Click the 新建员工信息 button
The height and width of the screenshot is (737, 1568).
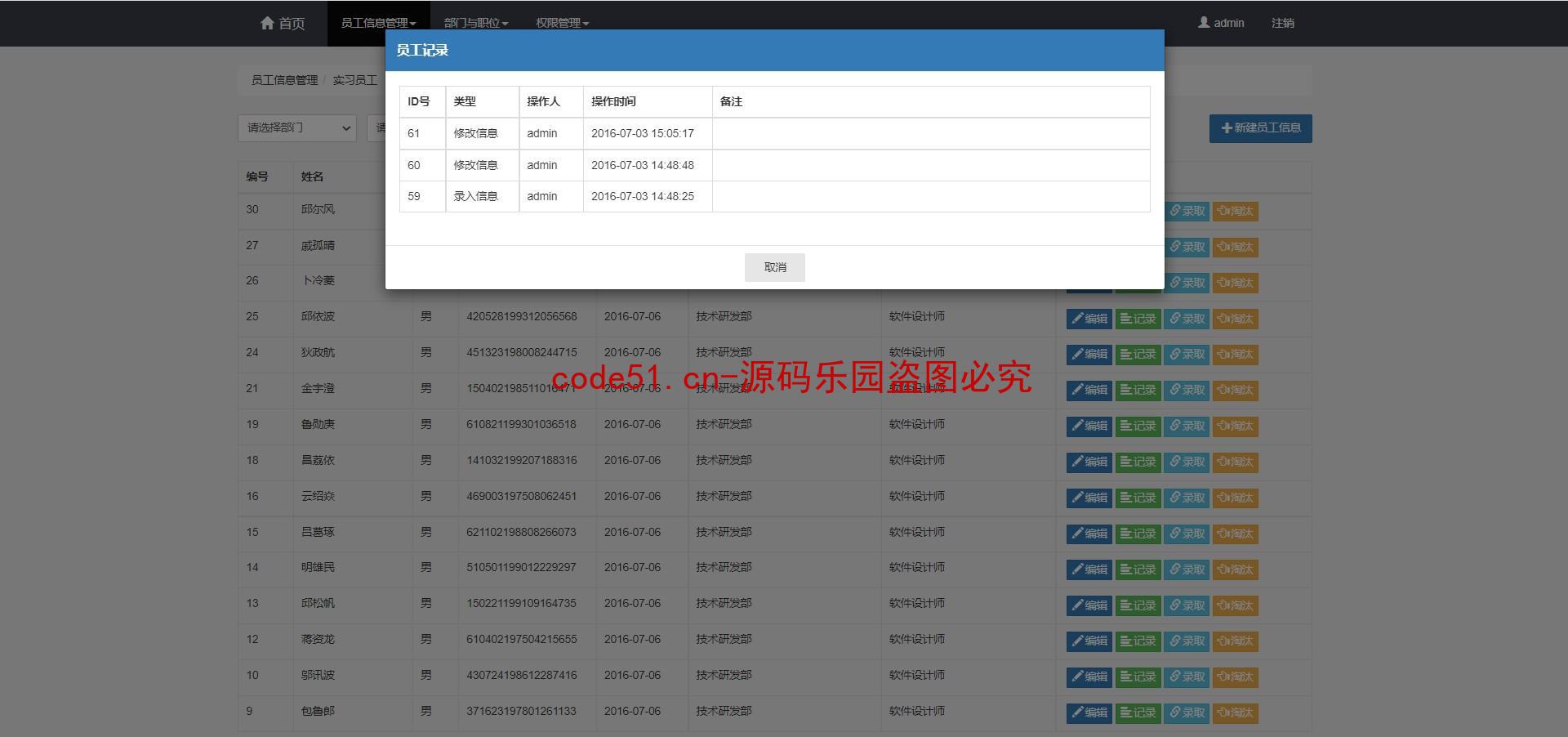1260,128
